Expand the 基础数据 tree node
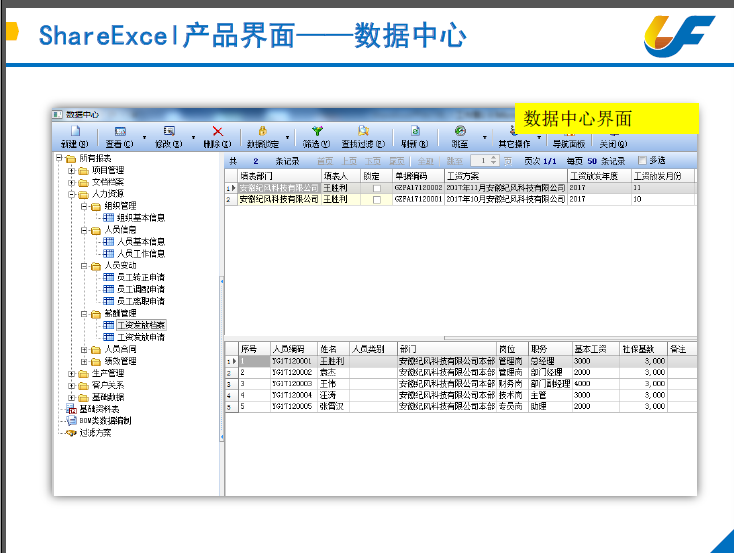Image resolution: width=734 pixels, height=553 pixels. pos(72,398)
